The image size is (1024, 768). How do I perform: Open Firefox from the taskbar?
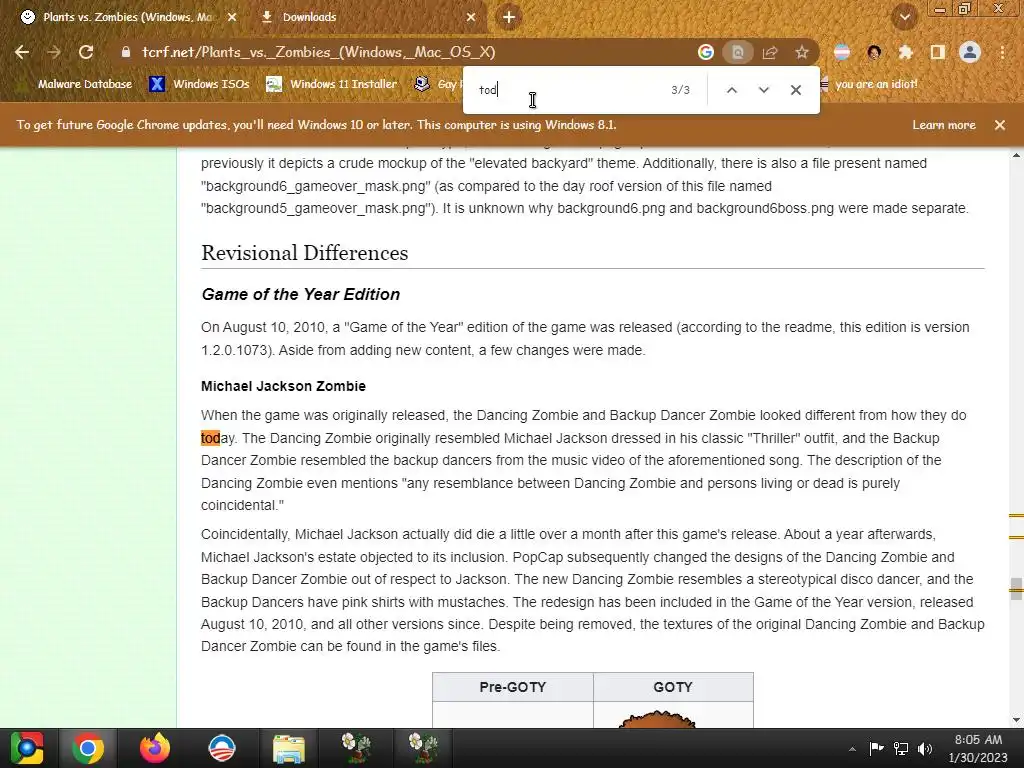155,748
